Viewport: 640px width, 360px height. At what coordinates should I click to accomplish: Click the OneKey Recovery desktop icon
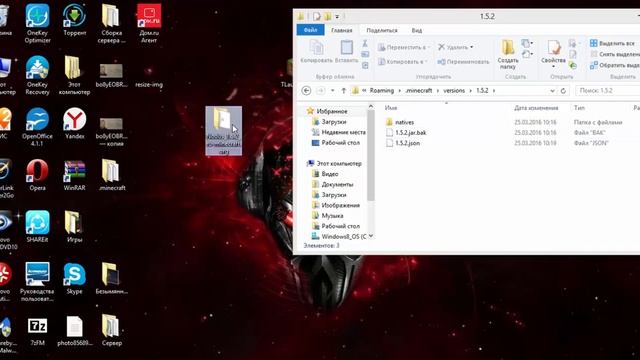click(x=37, y=75)
